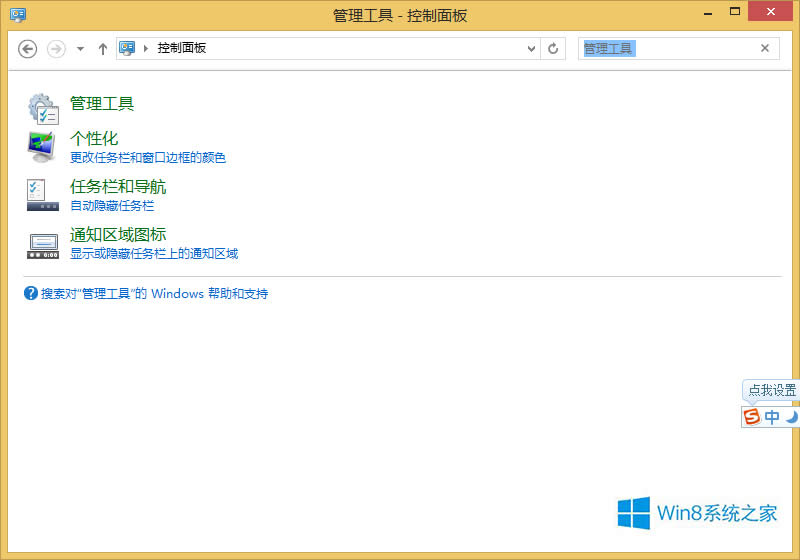Screen dimensions: 800x560
Task: Open the 管理工具 icon
Action: click(x=42, y=107)
